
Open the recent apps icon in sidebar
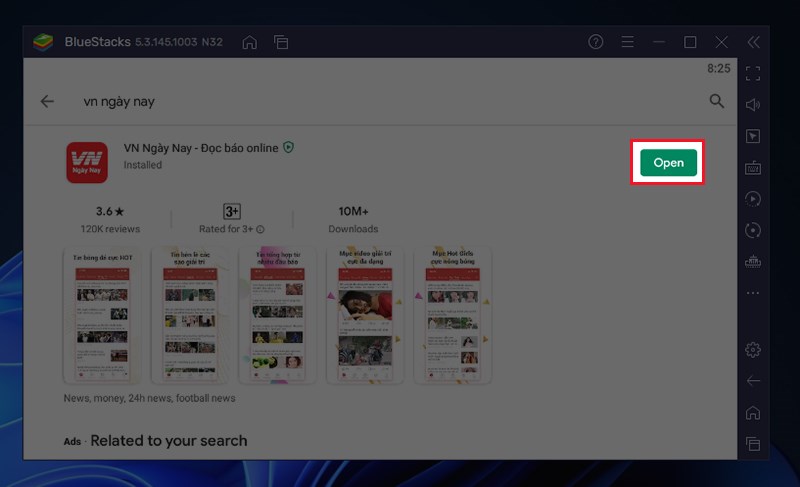tap(753, 444)
